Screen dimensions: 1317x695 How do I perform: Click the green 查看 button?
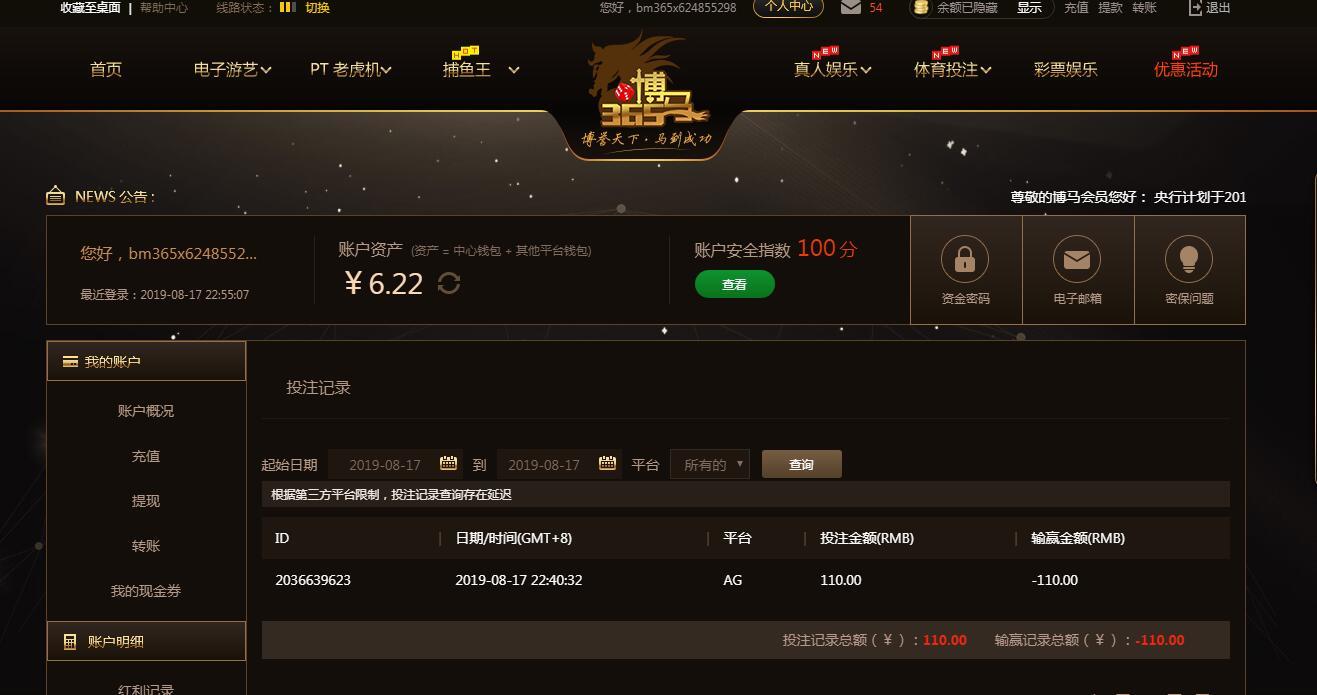(735, 284)
